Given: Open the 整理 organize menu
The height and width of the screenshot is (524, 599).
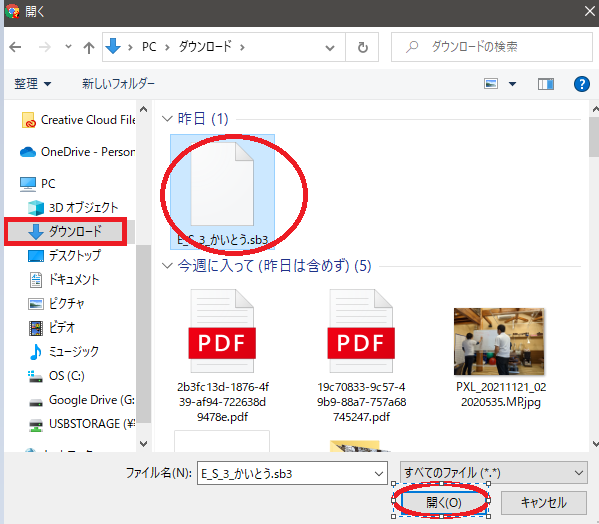Looking at the screenshot, I should [x=32, y=84].
